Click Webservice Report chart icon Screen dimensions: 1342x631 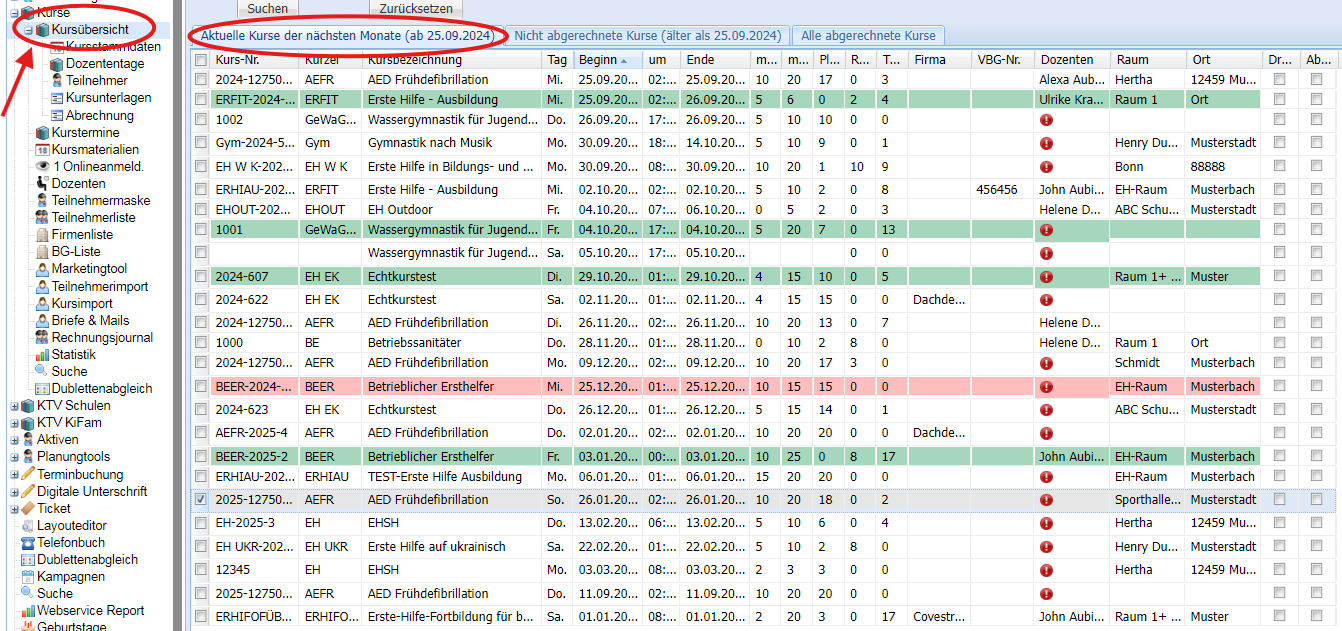click(27, 611)
